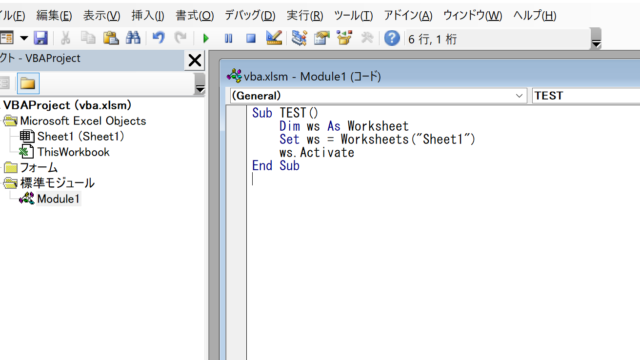Open the ウィンドウ(W) menu
Image resolution: width=640 pixels, height=360 pixels.
click(x=473, y=16)
